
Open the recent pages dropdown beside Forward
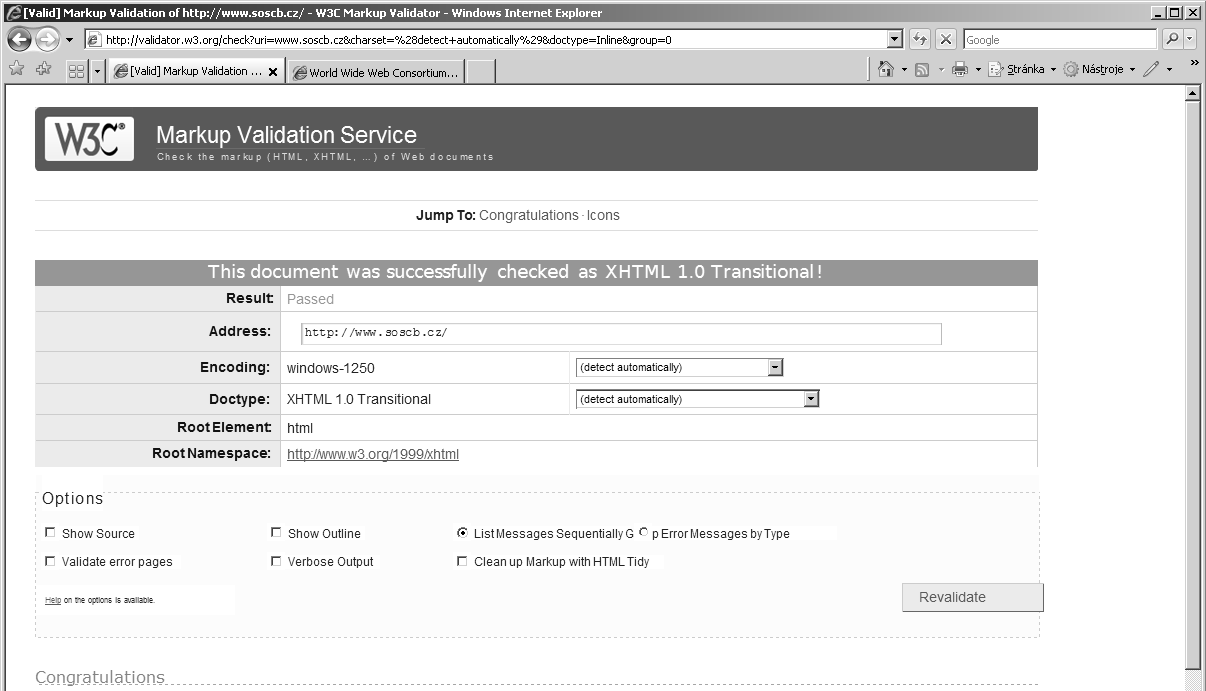coord(69,40)
